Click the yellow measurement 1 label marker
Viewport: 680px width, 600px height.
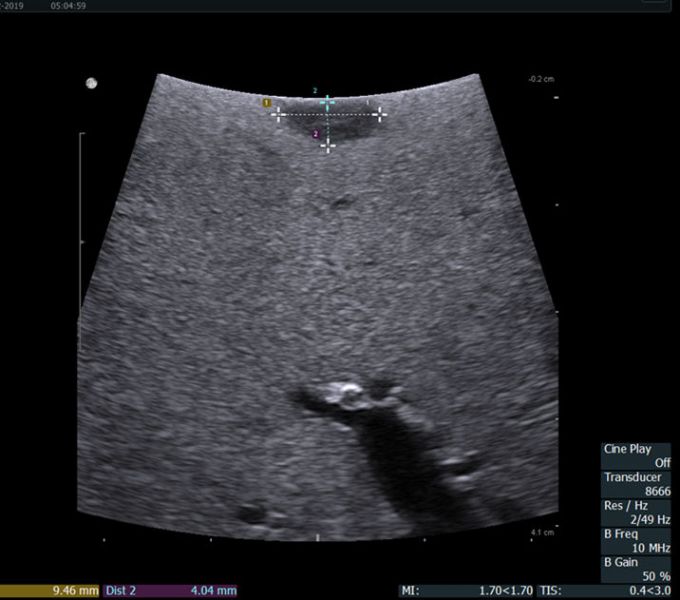pos(267,102)
